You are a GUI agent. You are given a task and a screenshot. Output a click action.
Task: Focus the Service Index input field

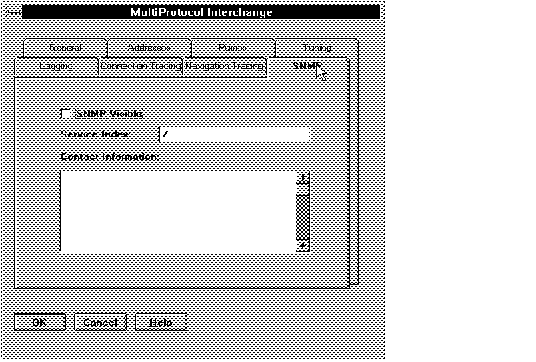[x=234, y=134]
